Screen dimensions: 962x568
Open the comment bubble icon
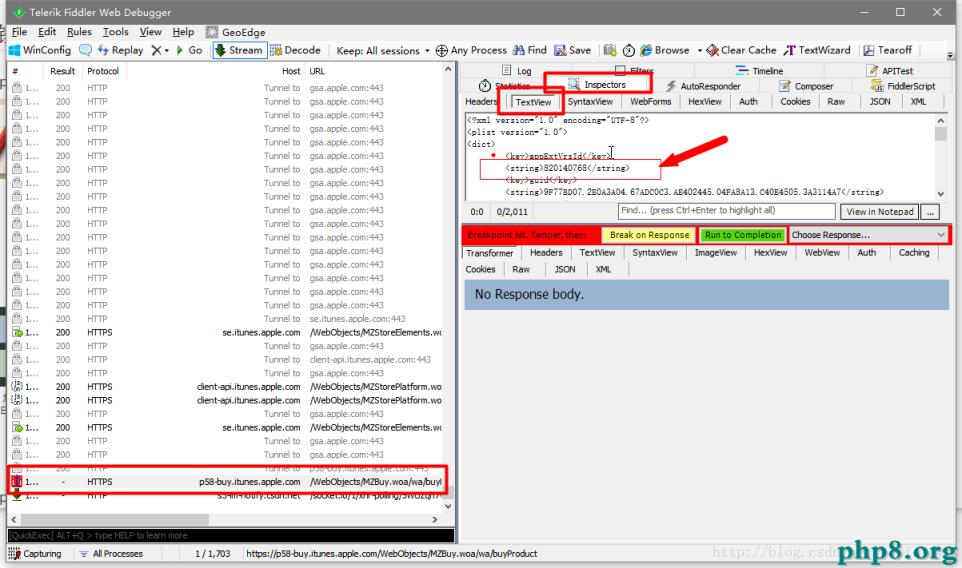[85, 50]
